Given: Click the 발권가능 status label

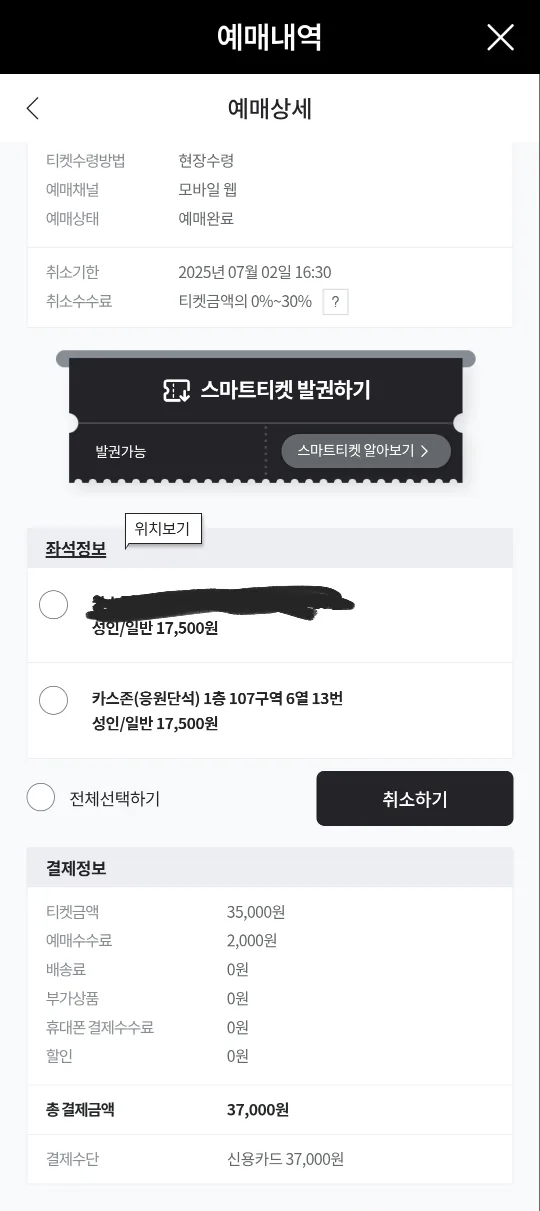Looking at the screenshot, I should [121, 452].
